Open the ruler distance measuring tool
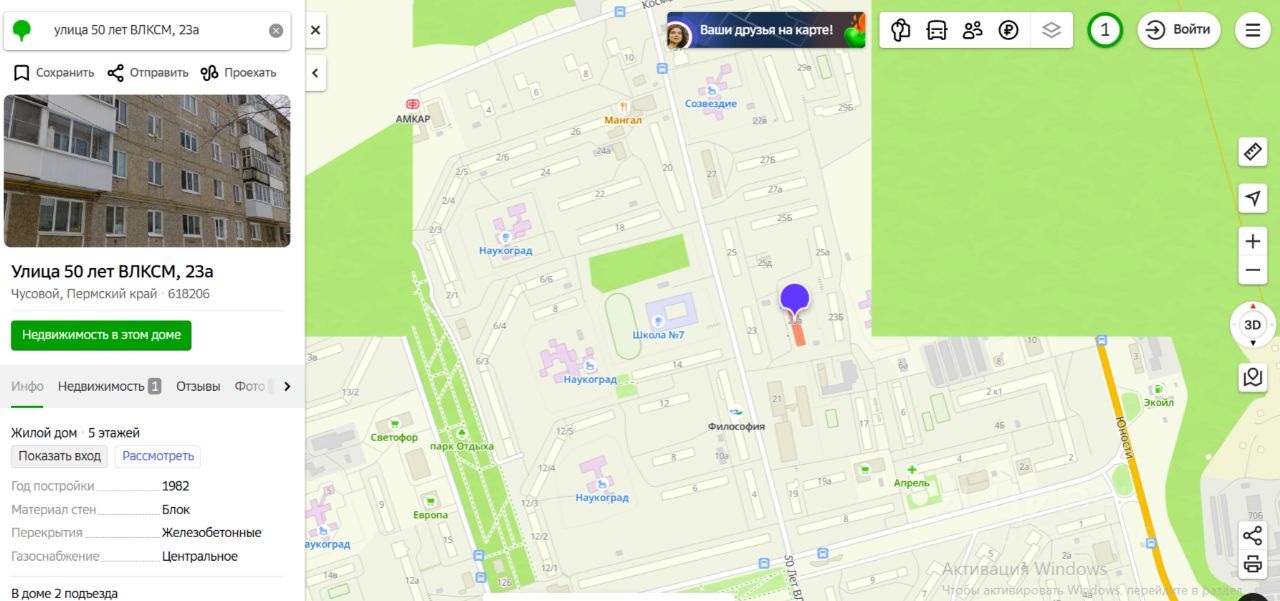The height and width of the screenshot is (601, 1280). (x=1253, y=152)
